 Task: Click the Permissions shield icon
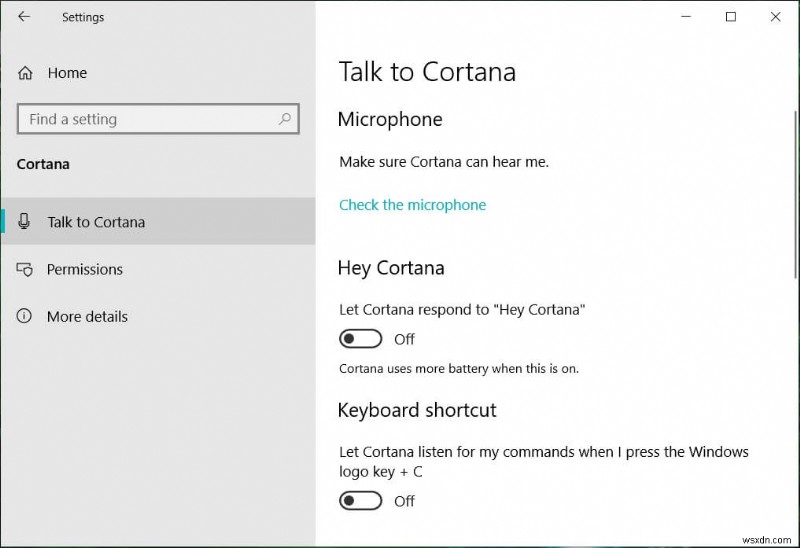[x=24, y=269]
